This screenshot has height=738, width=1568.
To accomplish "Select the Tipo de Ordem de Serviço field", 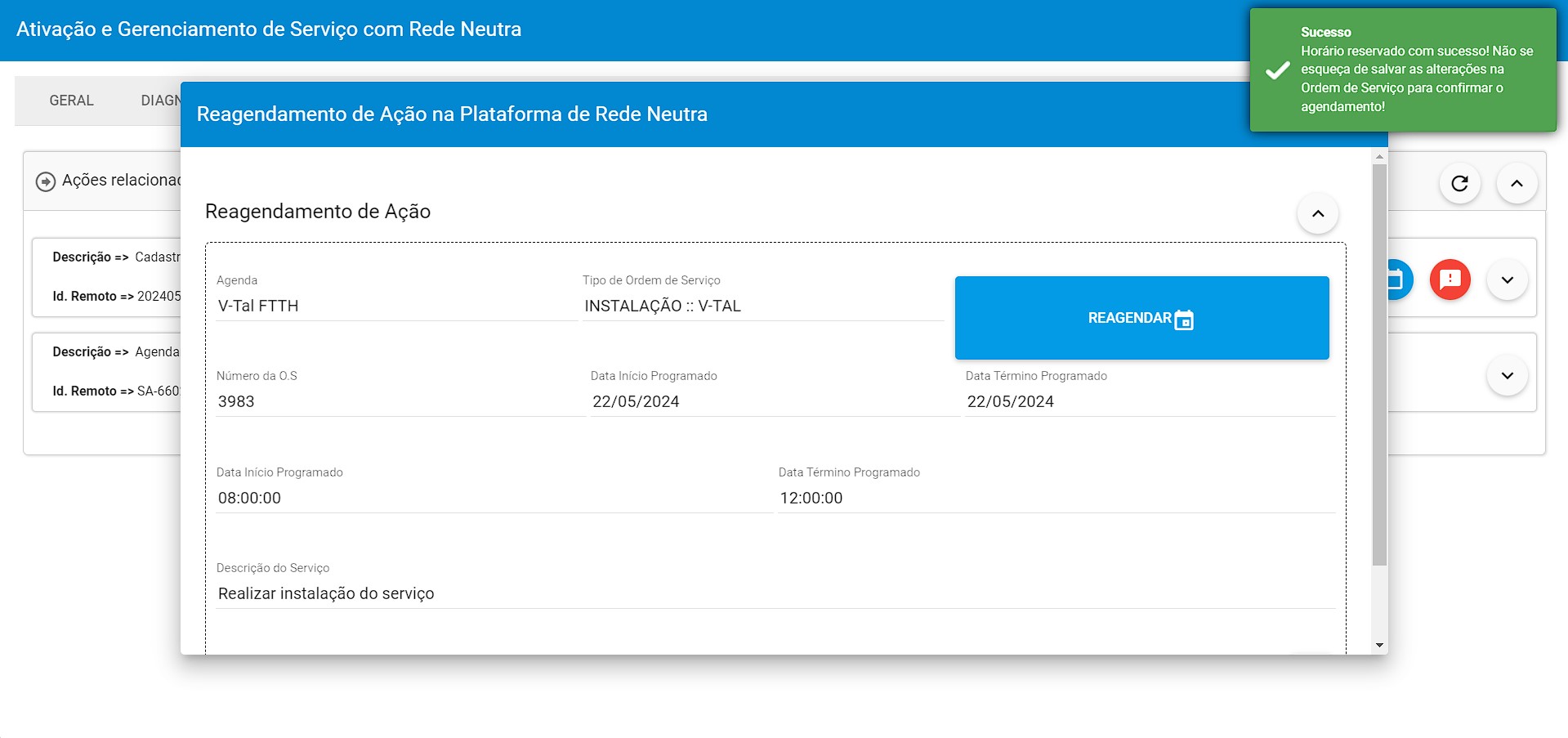I will 762,306.
